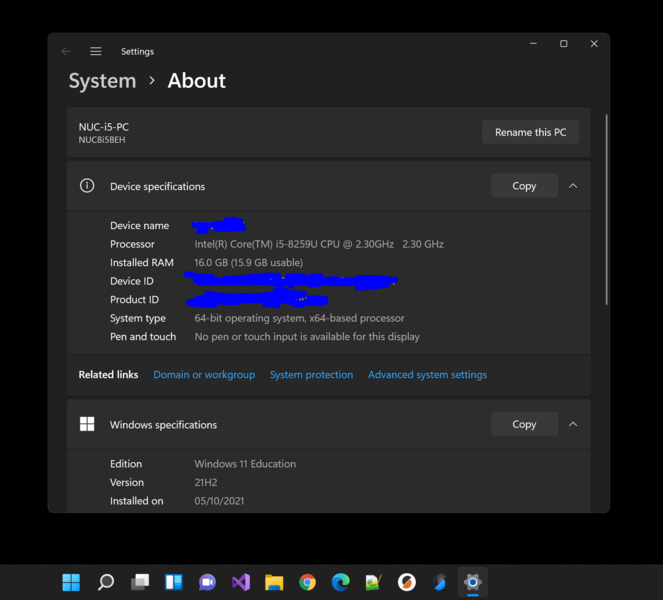663x600 pixels.
Task: Click the Device ID label
Action: [132, 281]
